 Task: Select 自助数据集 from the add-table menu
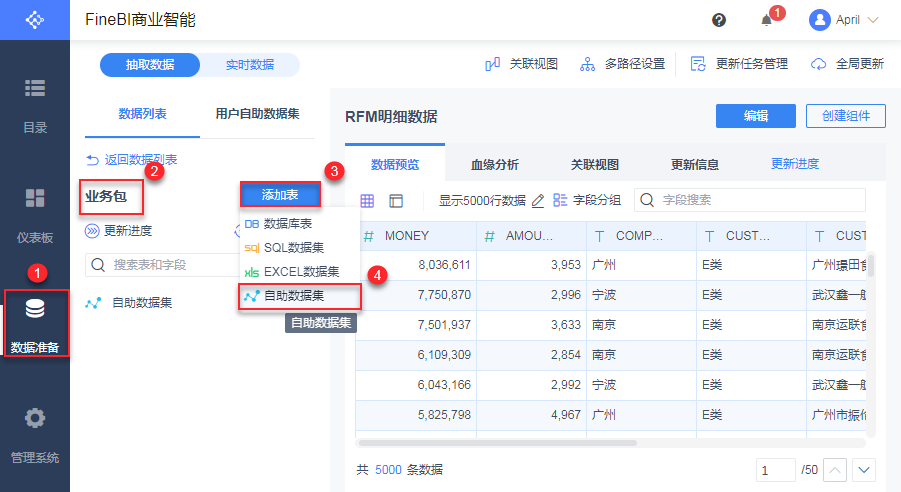pos(294,296)
